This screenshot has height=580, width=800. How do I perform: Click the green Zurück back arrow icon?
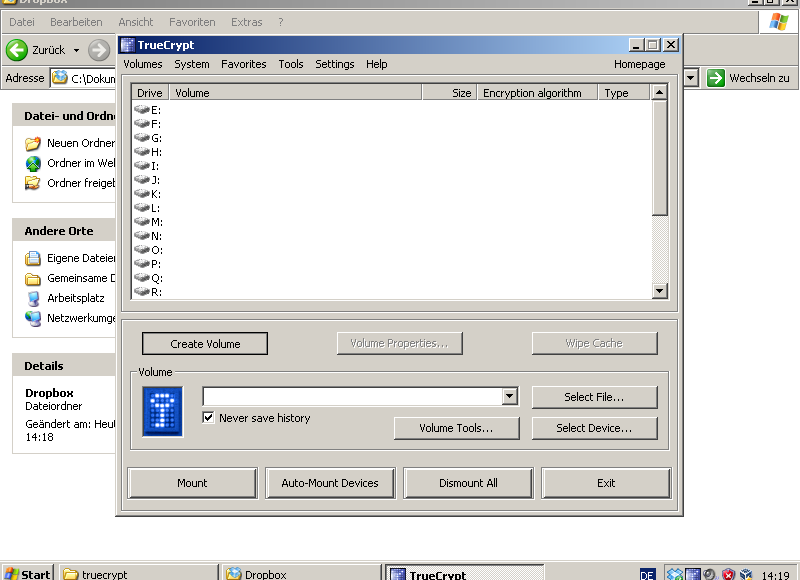17,50
